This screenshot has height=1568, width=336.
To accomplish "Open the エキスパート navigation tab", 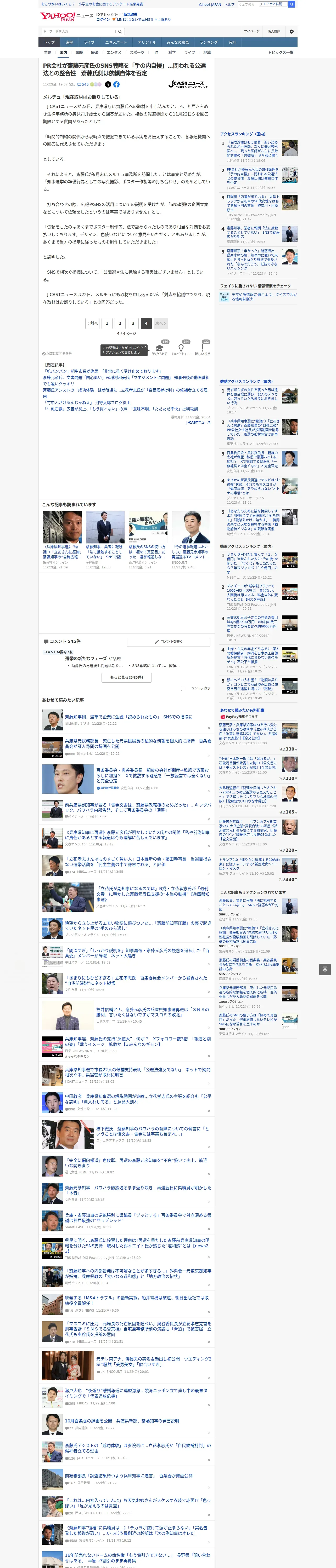I will click(x=116, y=42).
